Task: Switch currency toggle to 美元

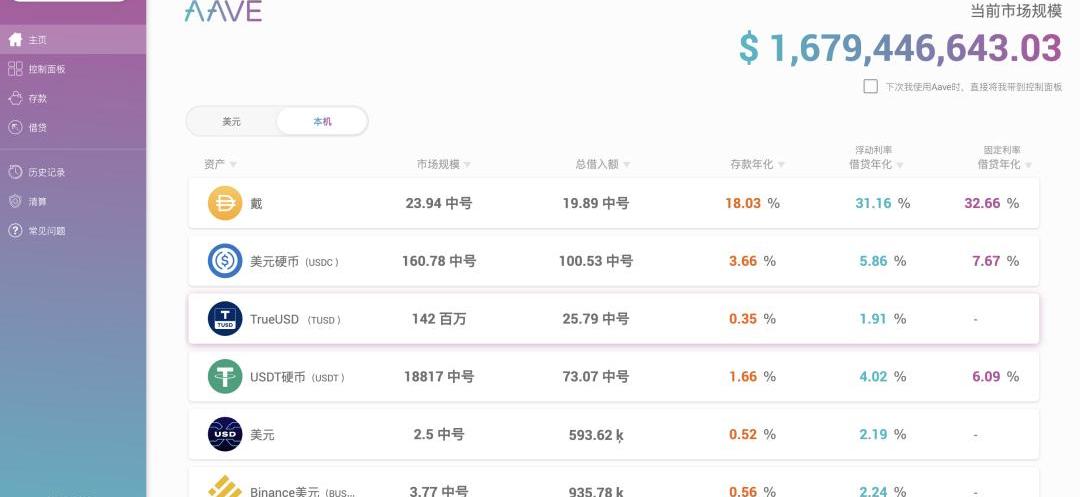Action: click(232, 121)
